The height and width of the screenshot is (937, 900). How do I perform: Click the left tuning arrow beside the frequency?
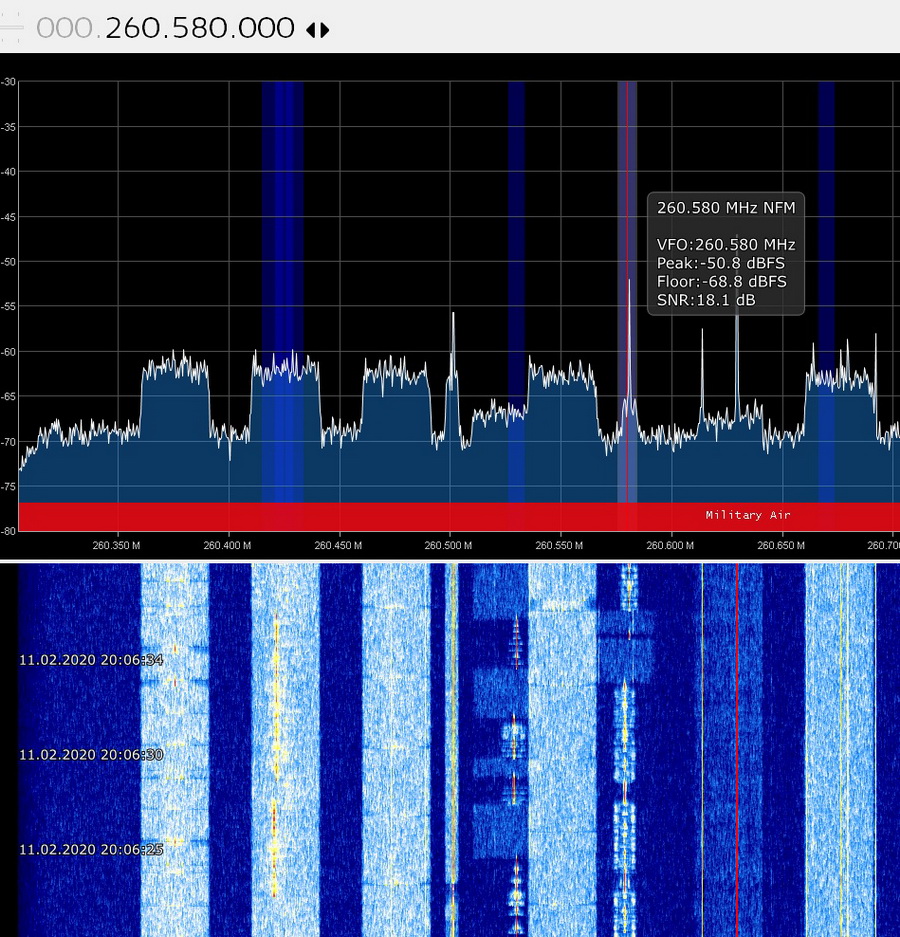[x=311, y=30]
